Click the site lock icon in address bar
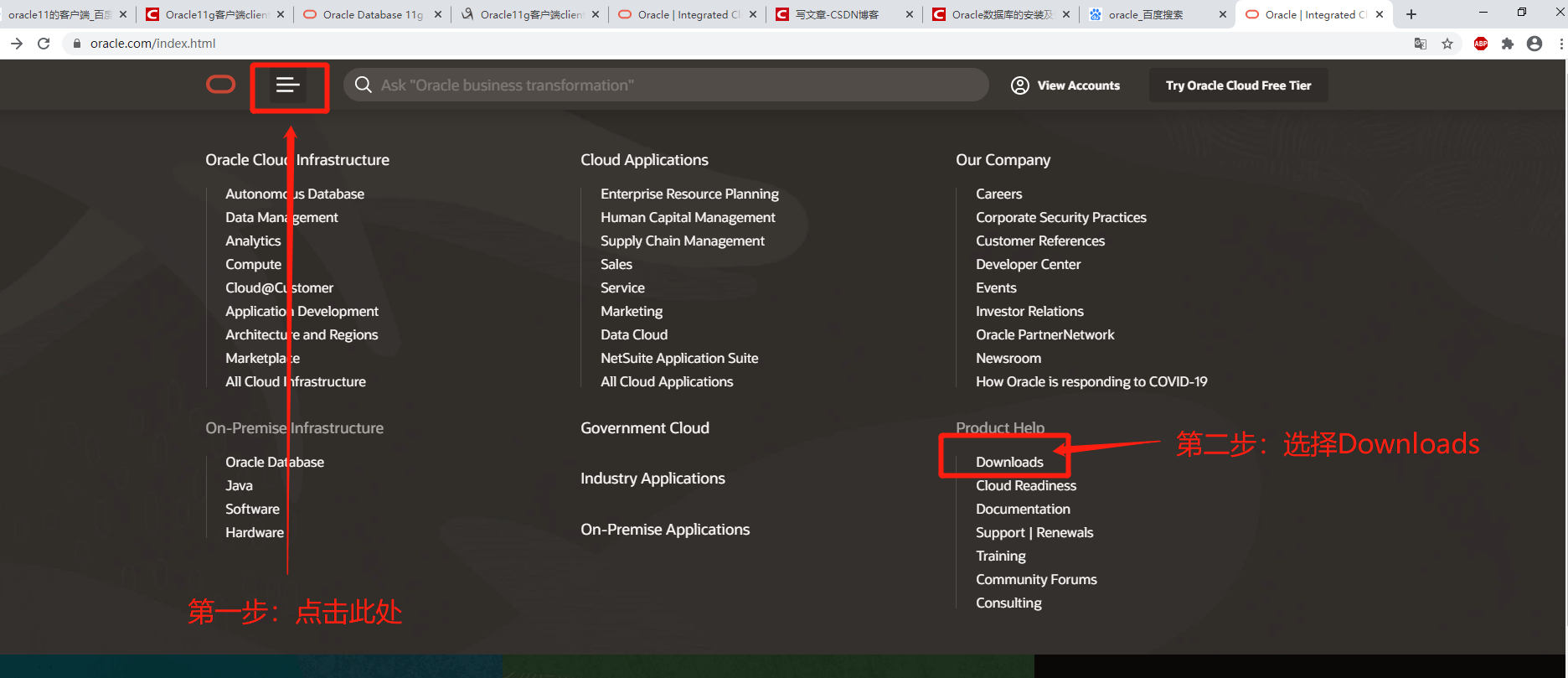 point(77,44)
